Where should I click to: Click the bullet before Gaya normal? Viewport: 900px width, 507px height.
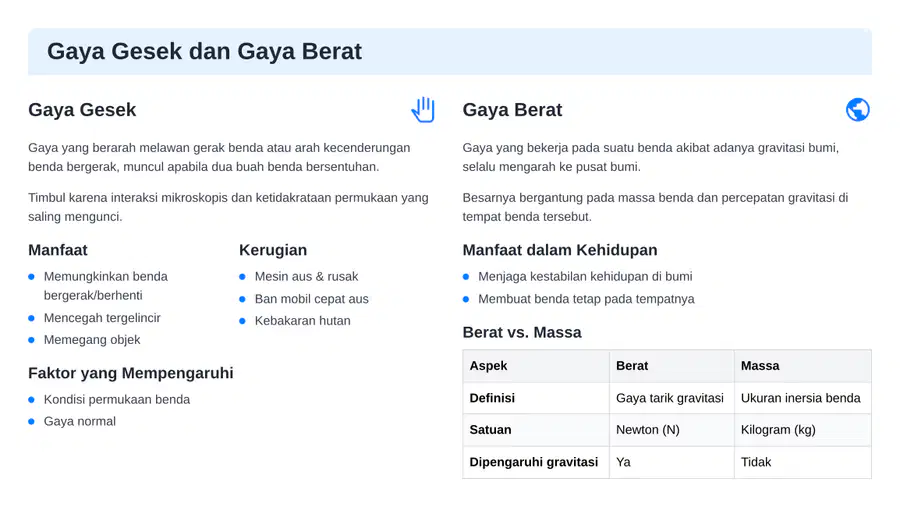(x=32, y=421)
